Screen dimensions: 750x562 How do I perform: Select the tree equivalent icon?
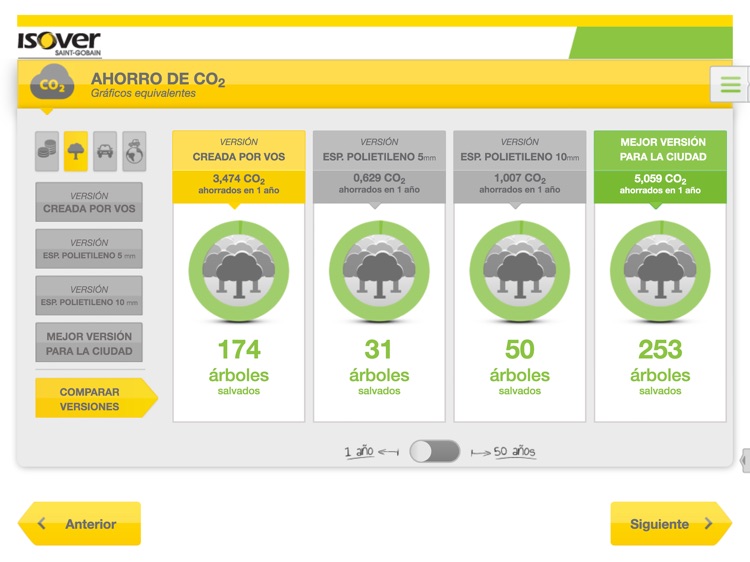click(x=76, y=152)
